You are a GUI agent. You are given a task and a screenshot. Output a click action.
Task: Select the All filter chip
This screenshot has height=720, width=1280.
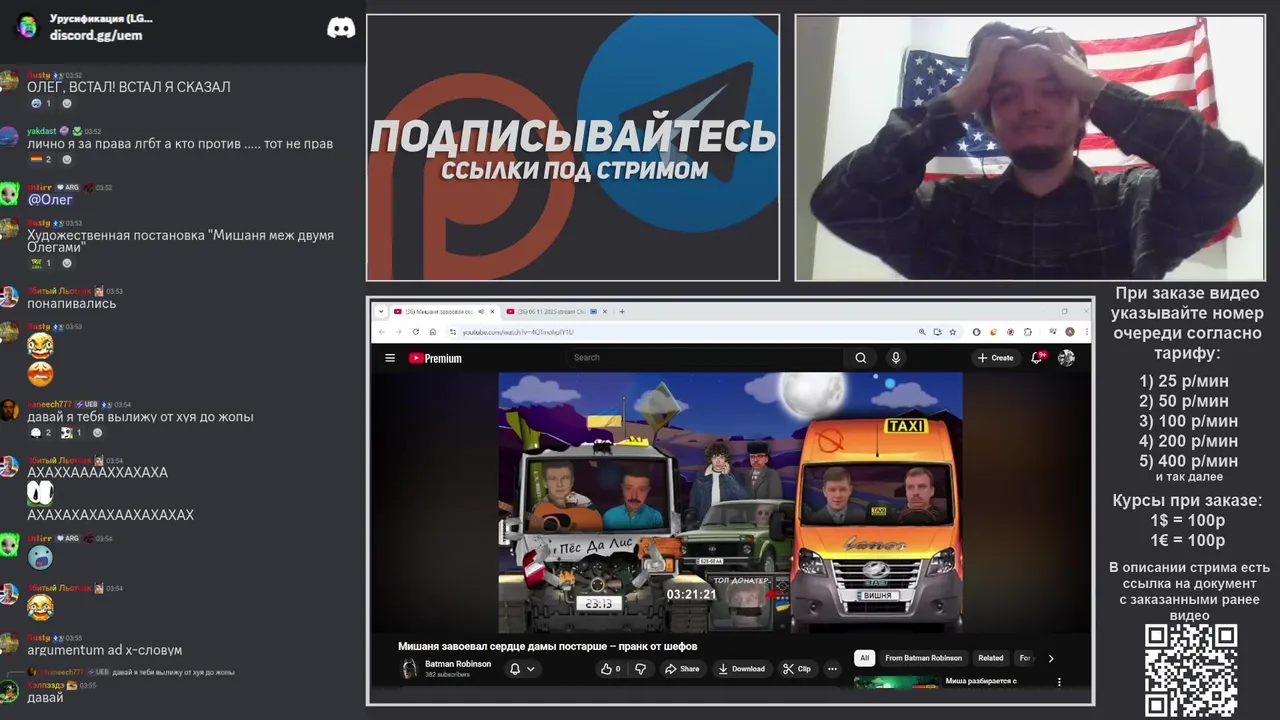pos(864,658)
